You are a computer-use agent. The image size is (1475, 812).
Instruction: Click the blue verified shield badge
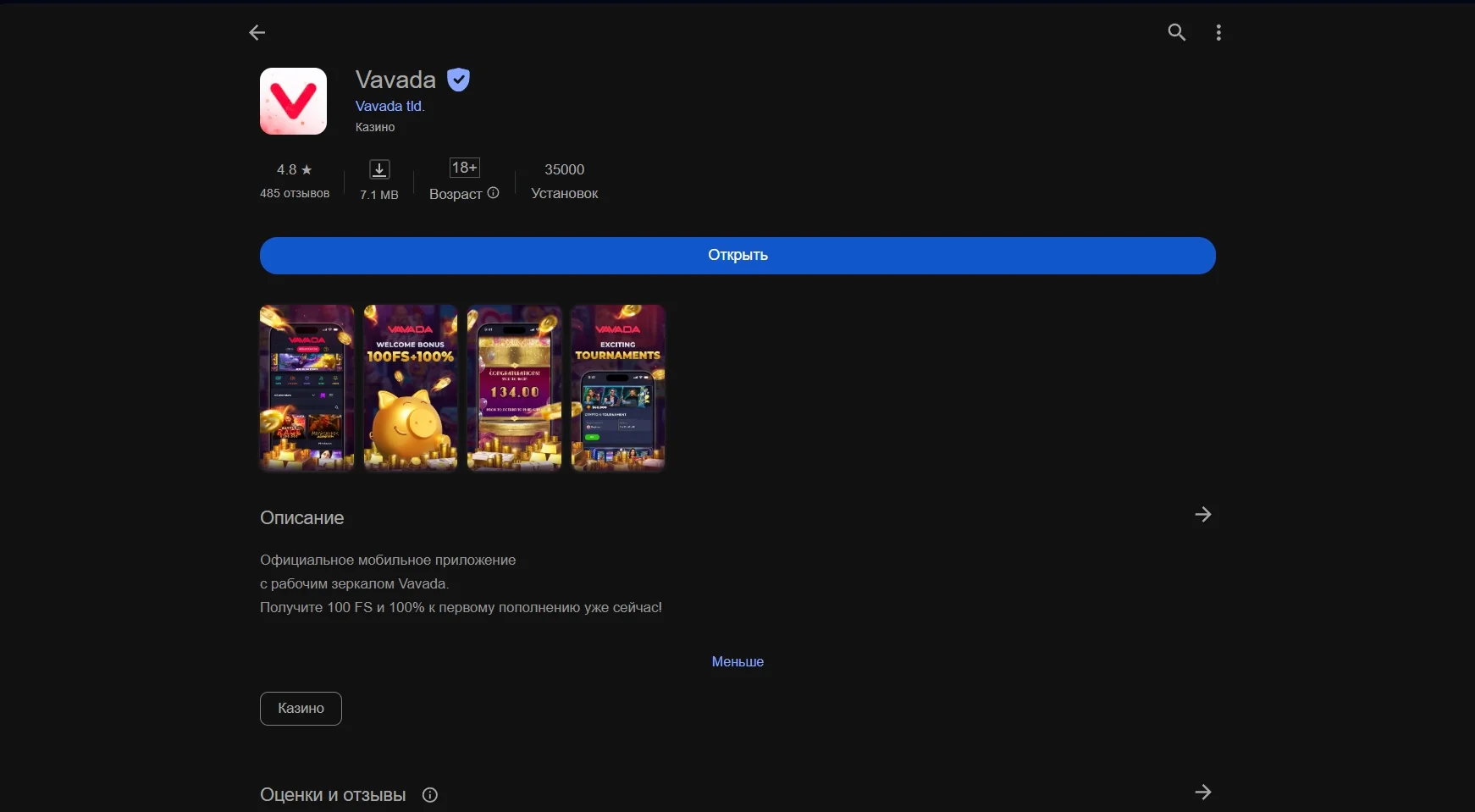(x=458, y=80)
